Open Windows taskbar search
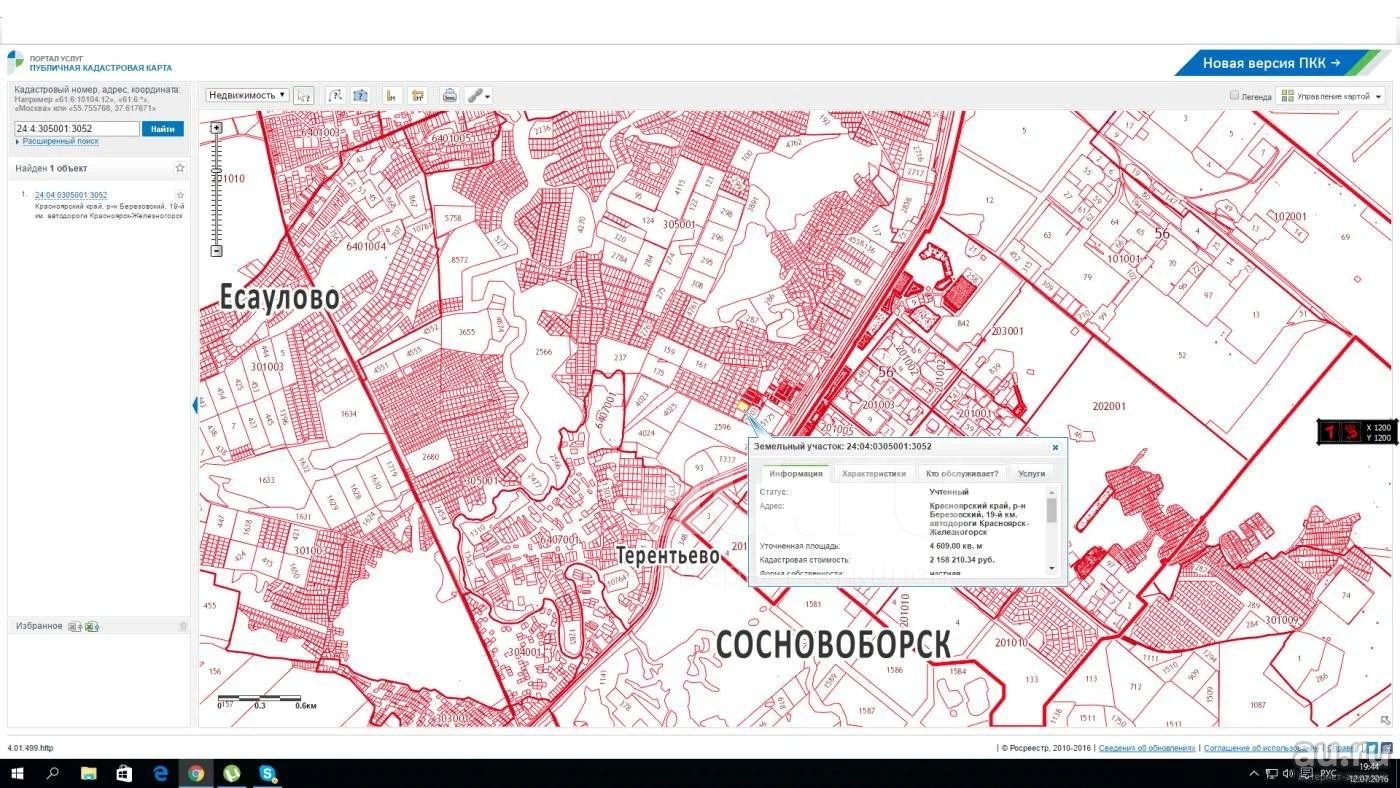 (x=53, y=773)
